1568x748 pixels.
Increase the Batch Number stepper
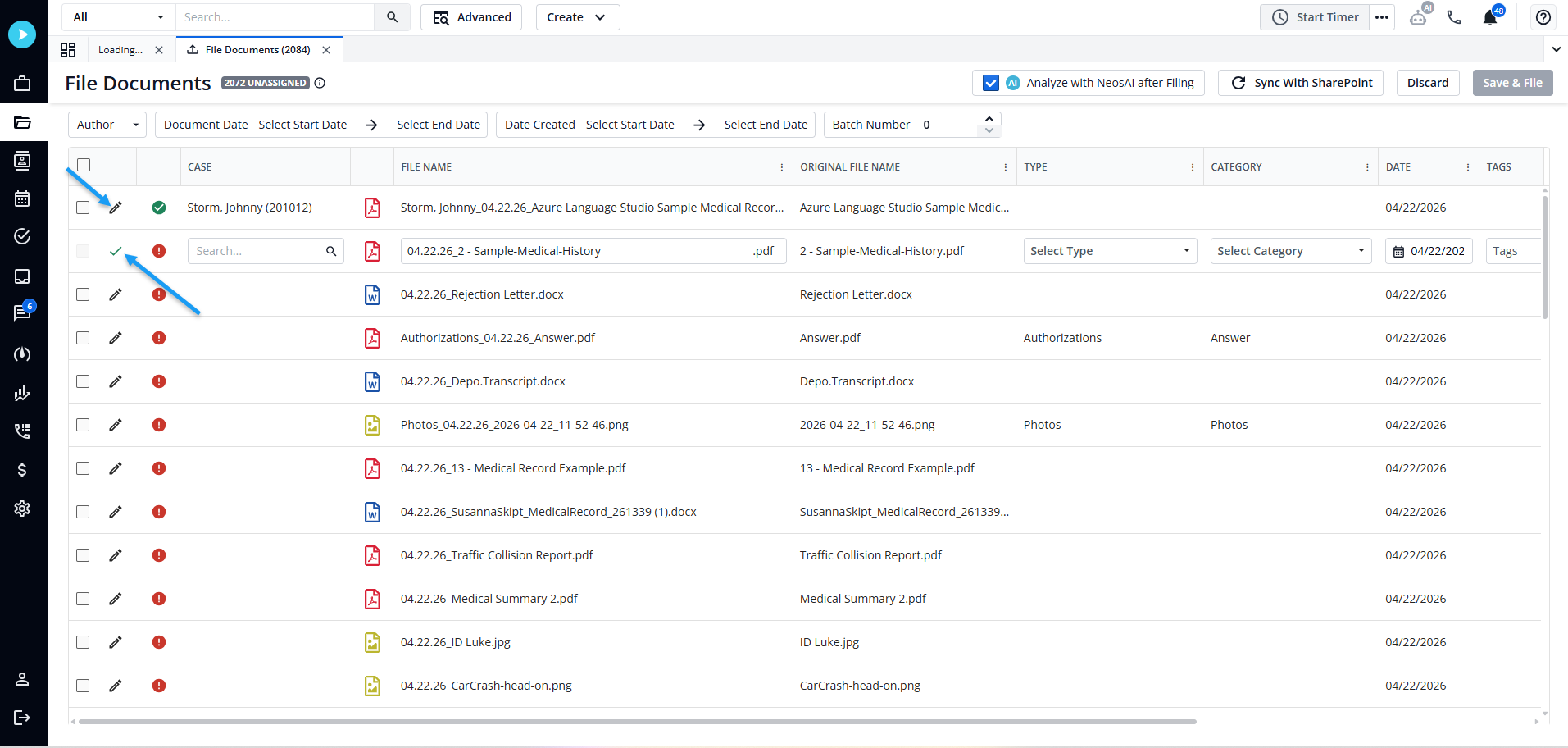pos(989,119)
